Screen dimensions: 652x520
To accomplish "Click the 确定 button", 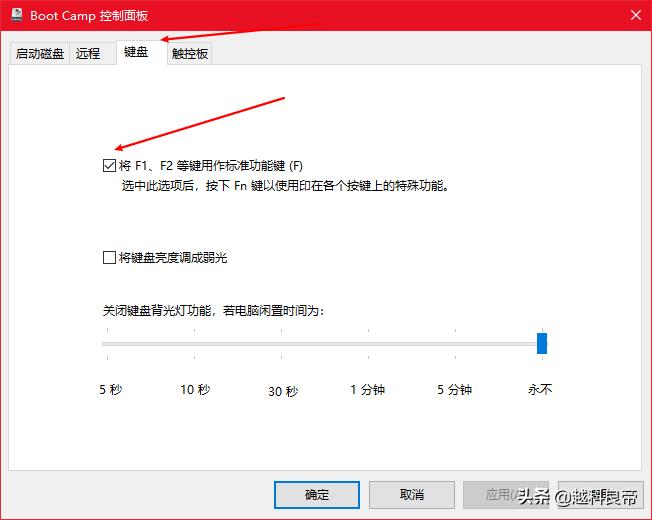I will (317, 495).
